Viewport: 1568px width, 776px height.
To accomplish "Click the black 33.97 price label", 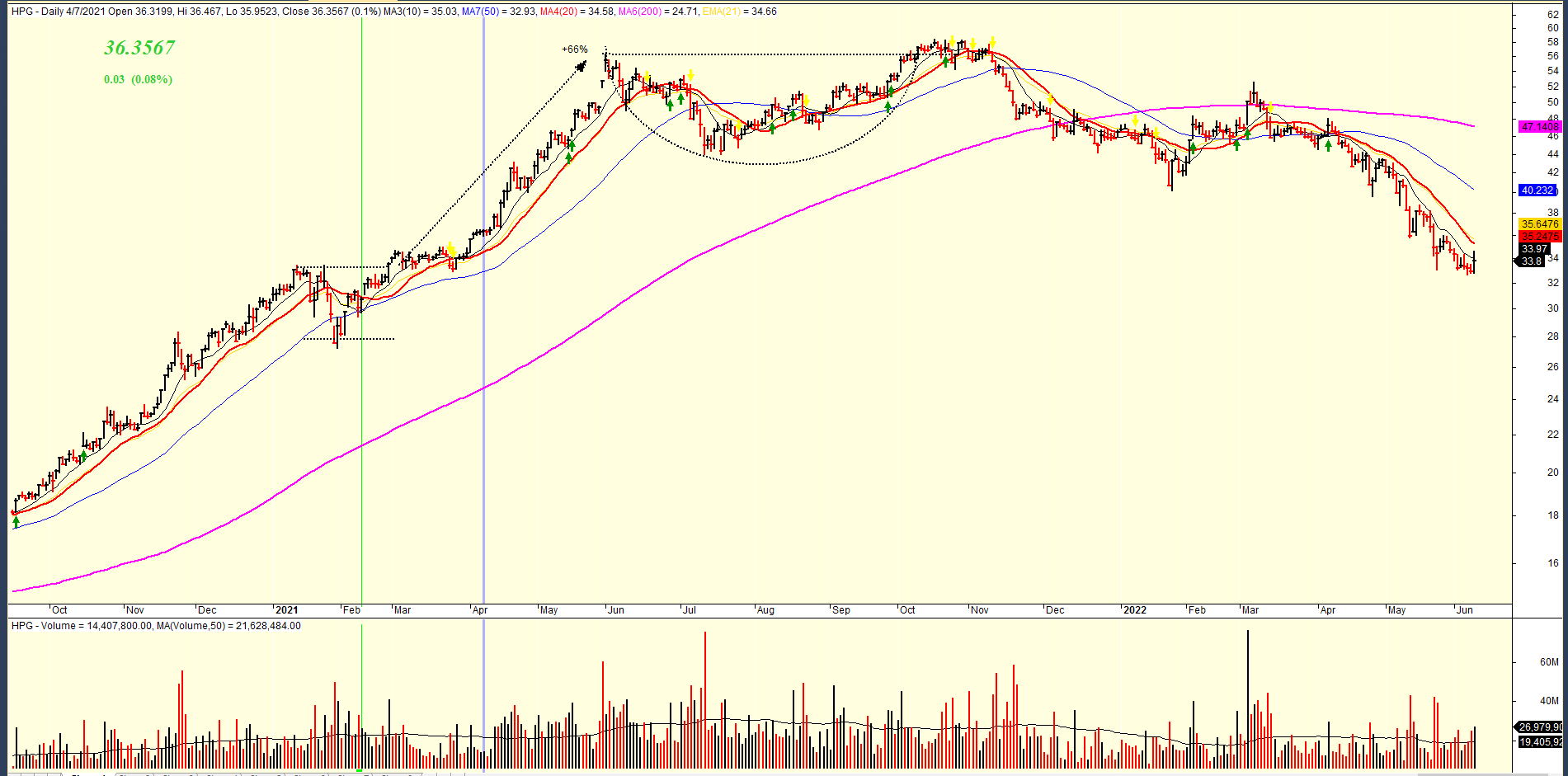I will coord(1534,249).
